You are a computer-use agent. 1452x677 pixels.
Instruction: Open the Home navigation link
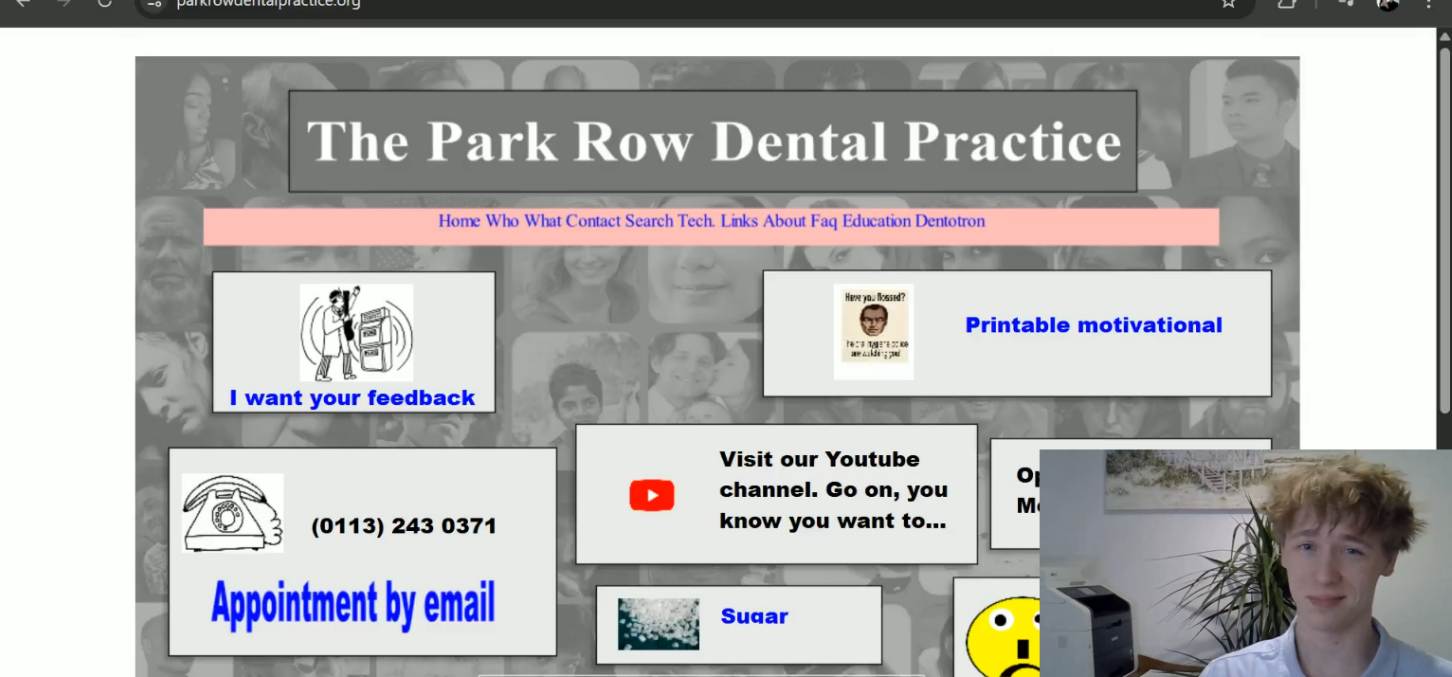tap(459, 221)
